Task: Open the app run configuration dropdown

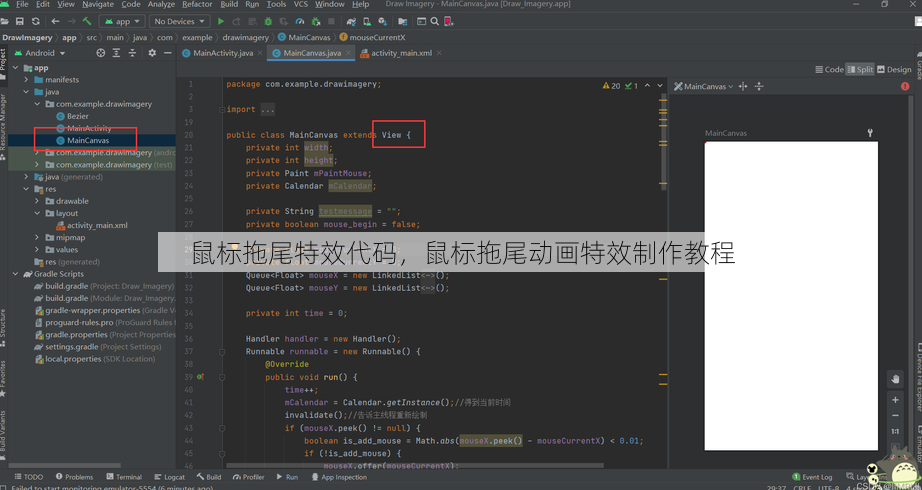Action: (122, 21)
